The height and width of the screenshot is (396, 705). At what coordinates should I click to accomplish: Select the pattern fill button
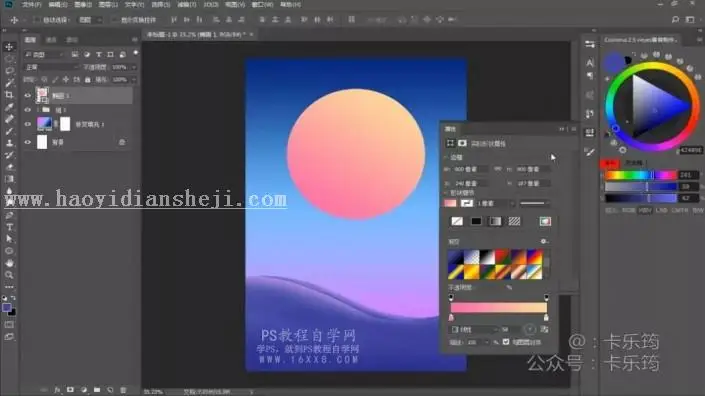[514, 221]
